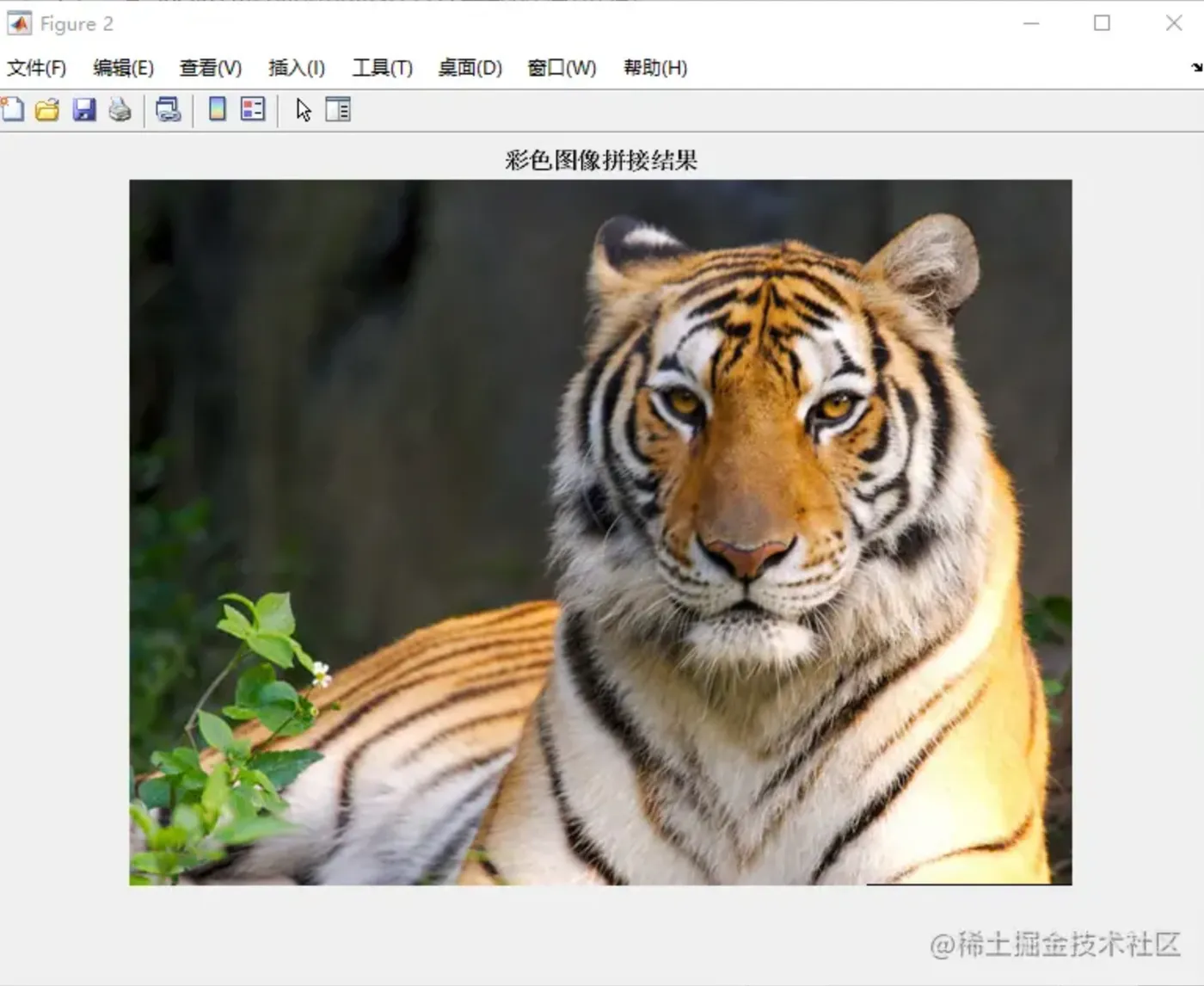Open the 文件(F) menu
This screenshot has height=986, width=1204.
click(x=36, y=68)
